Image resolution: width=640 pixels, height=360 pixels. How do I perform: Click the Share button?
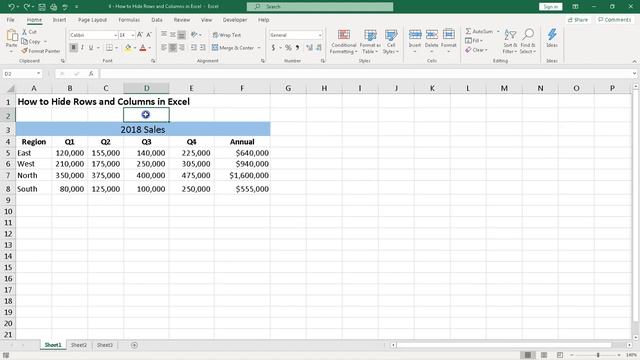point(578,20)
